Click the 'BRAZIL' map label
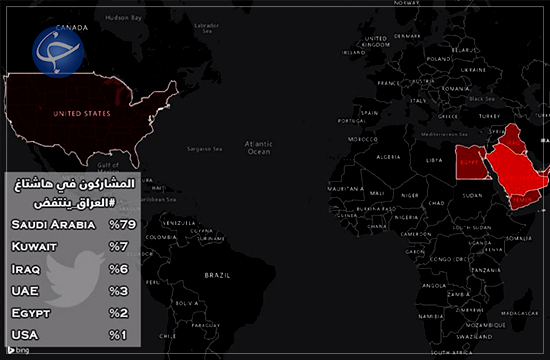 pos(217,275)
